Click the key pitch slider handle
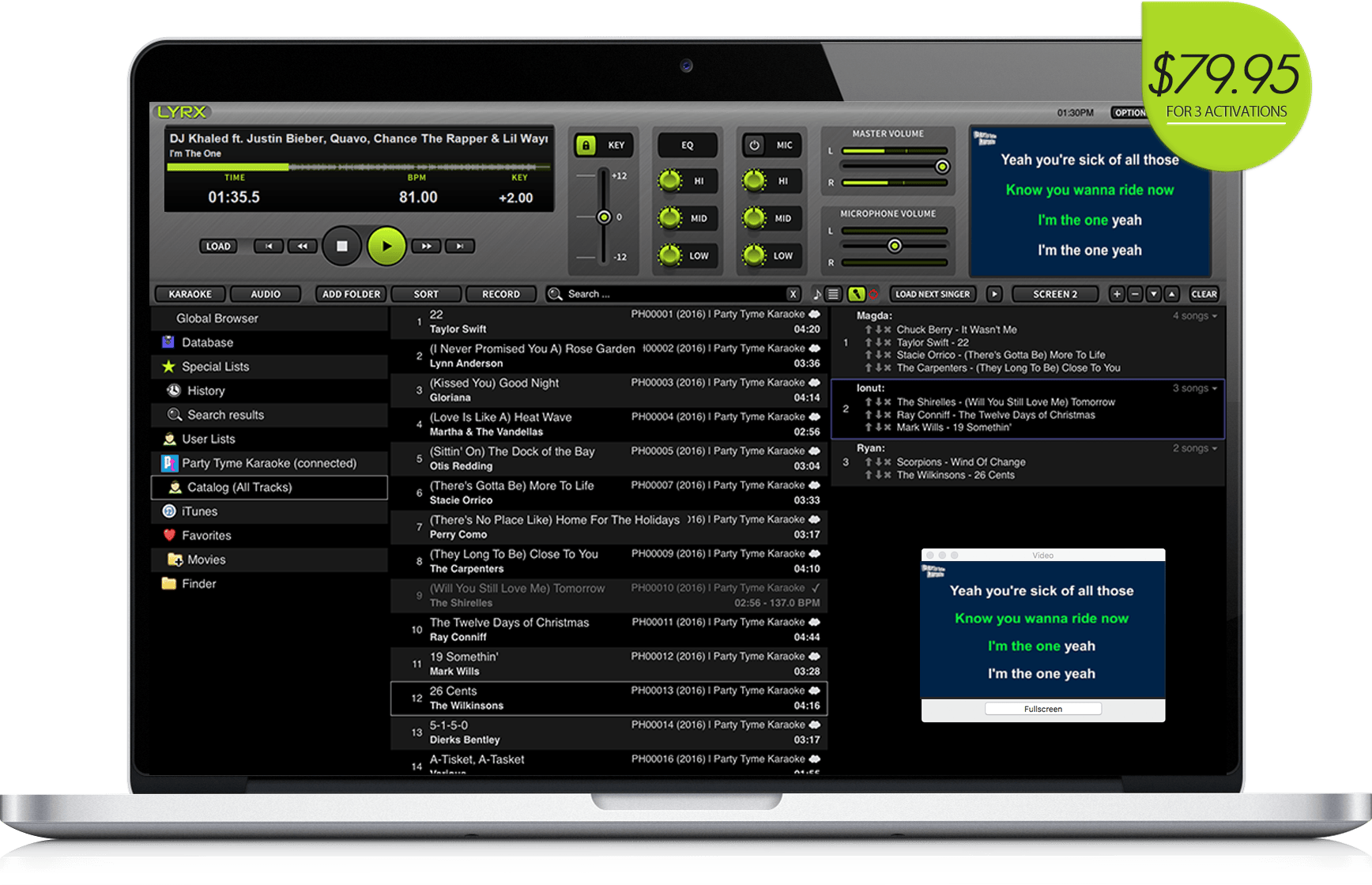Viewport: 1372px width, 885px height. 604,217
